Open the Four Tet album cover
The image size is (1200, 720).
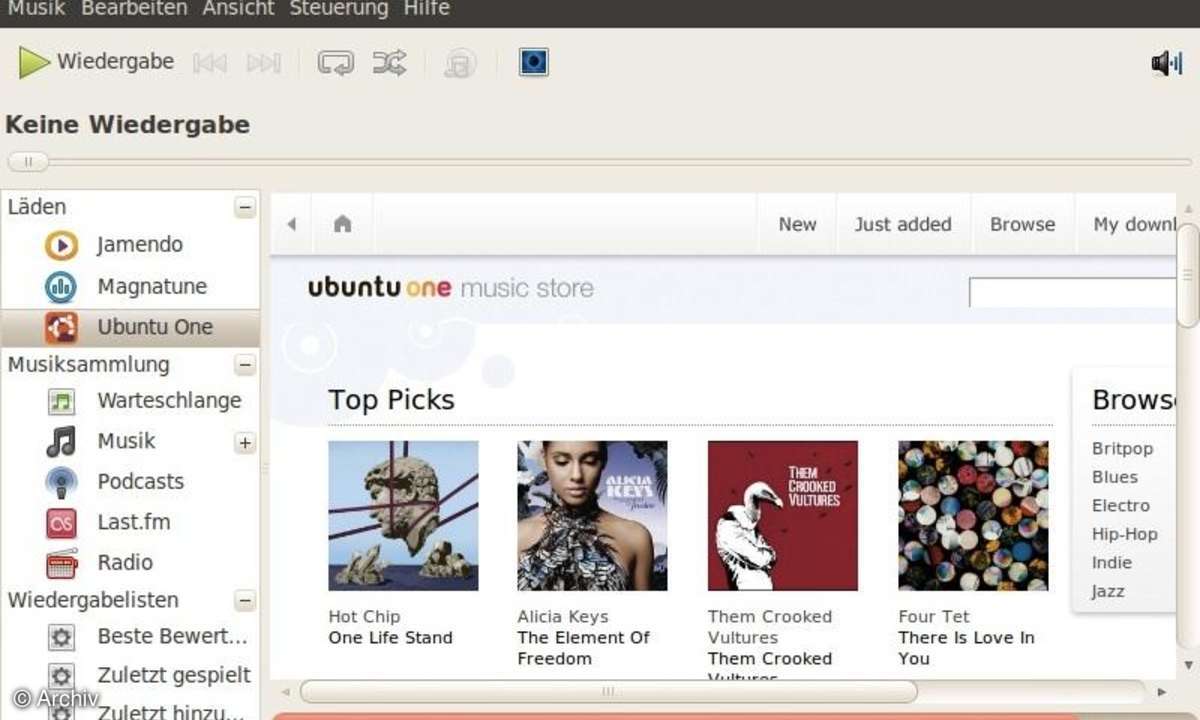973,516
